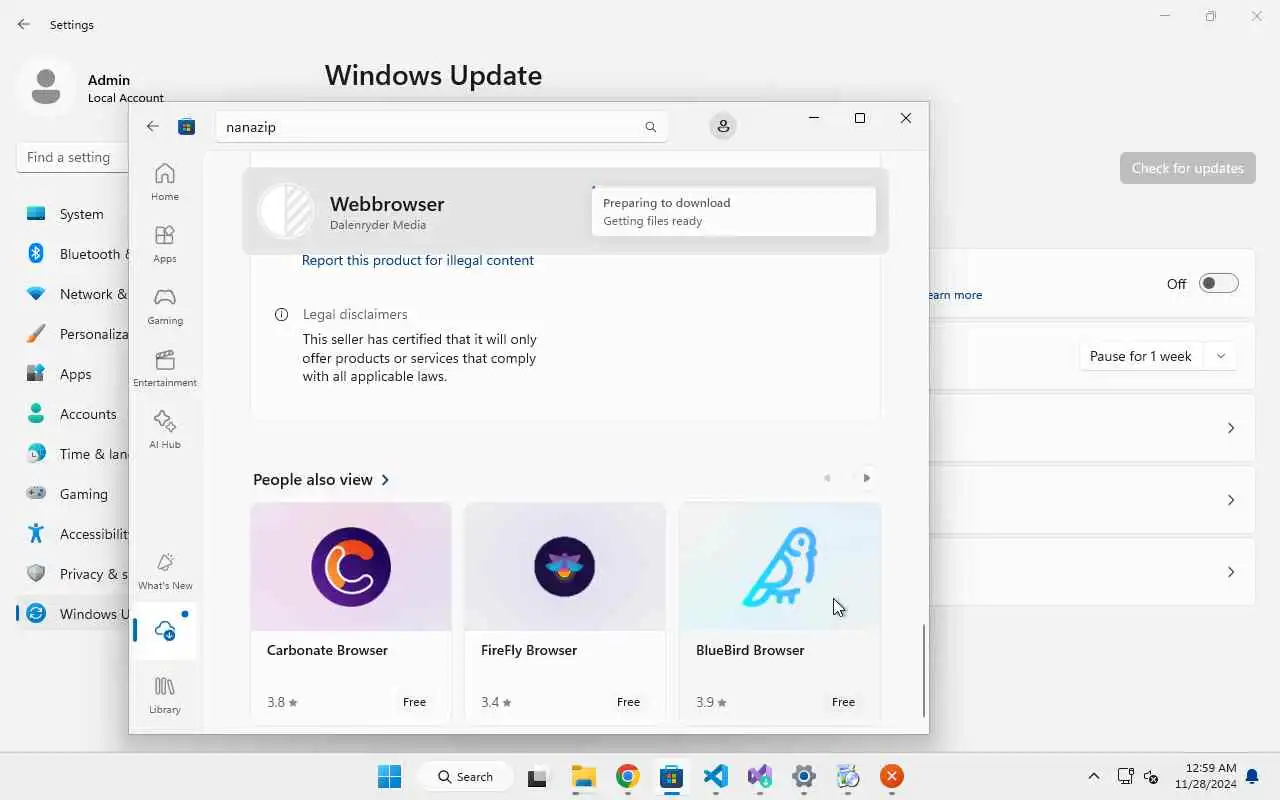This screenshot has width=1280, height=800.
Task: Select Bluetooth in Settings sidebar
Action: click(73, 254)
